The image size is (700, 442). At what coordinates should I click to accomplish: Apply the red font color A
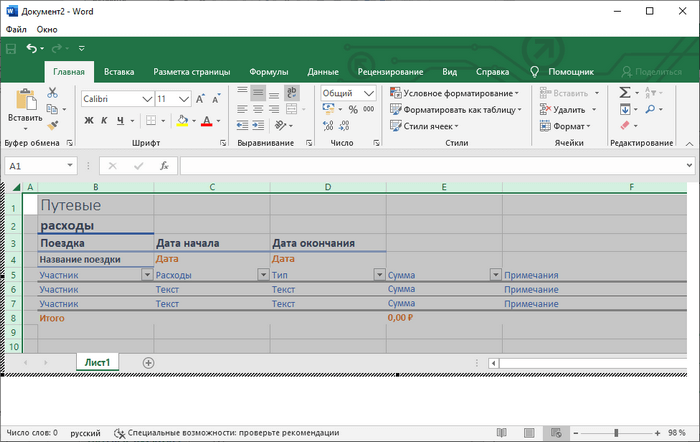click(206, 121)
